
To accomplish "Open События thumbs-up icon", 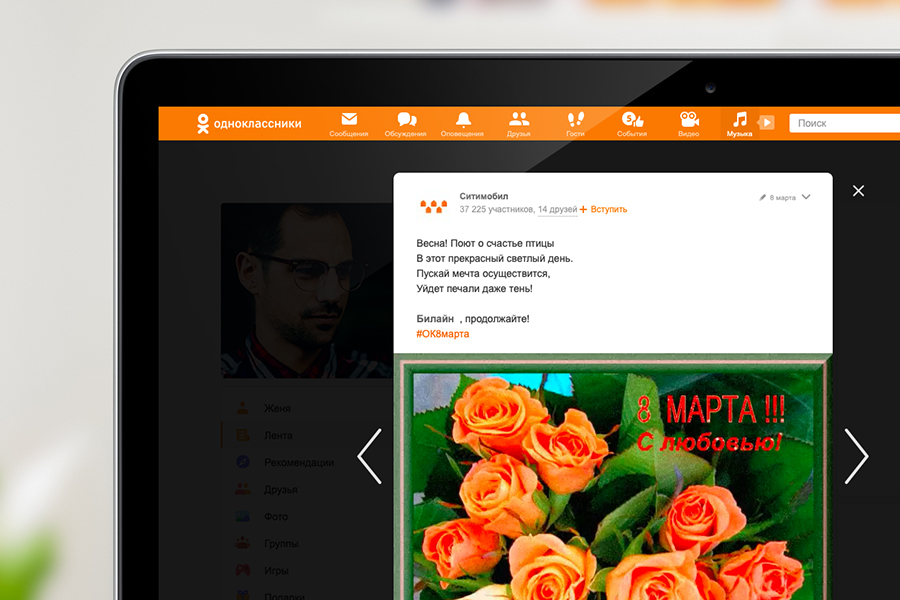I will click(x=633, y=119).
